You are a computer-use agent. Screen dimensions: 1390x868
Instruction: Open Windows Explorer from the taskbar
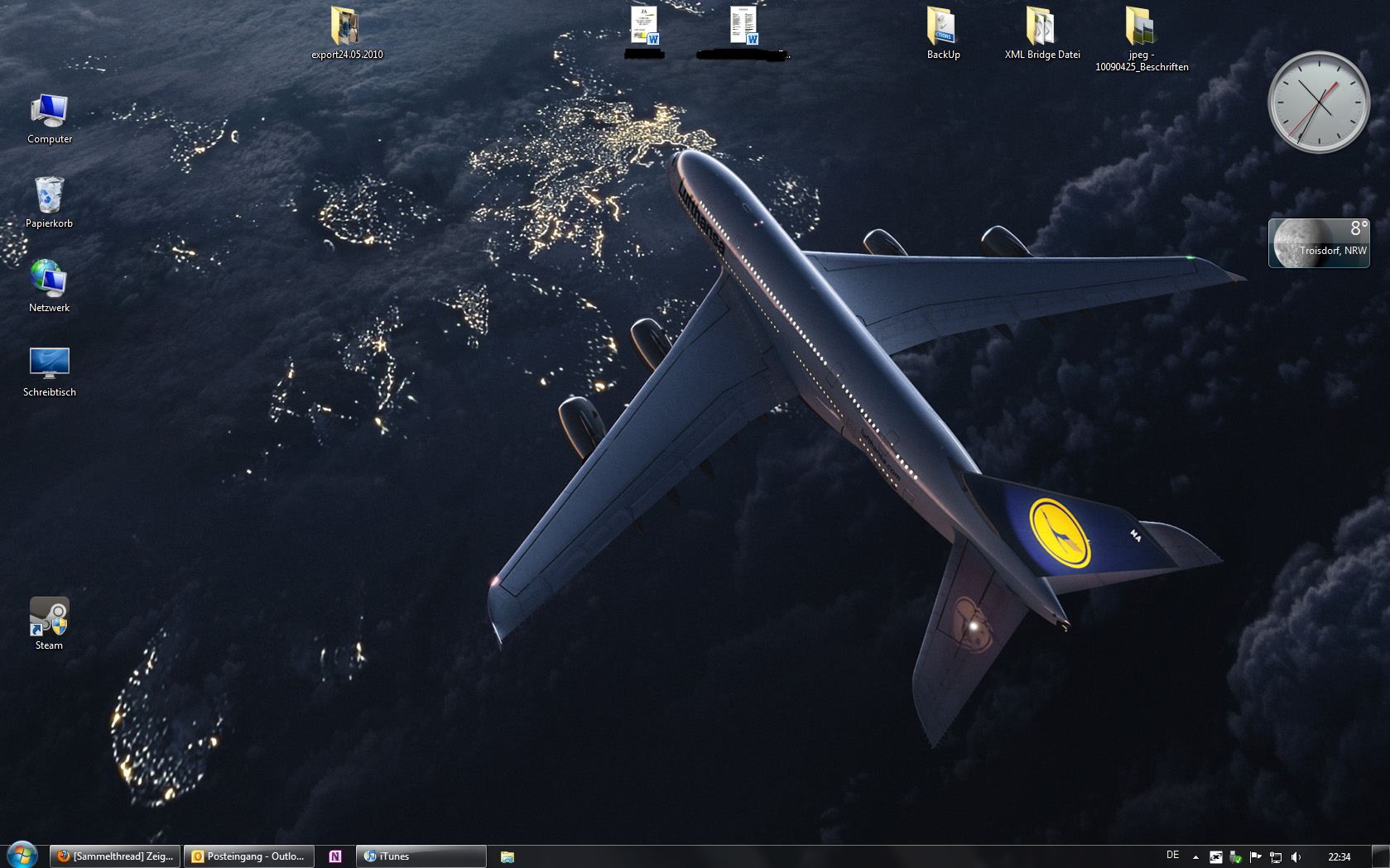coord(507,857)
